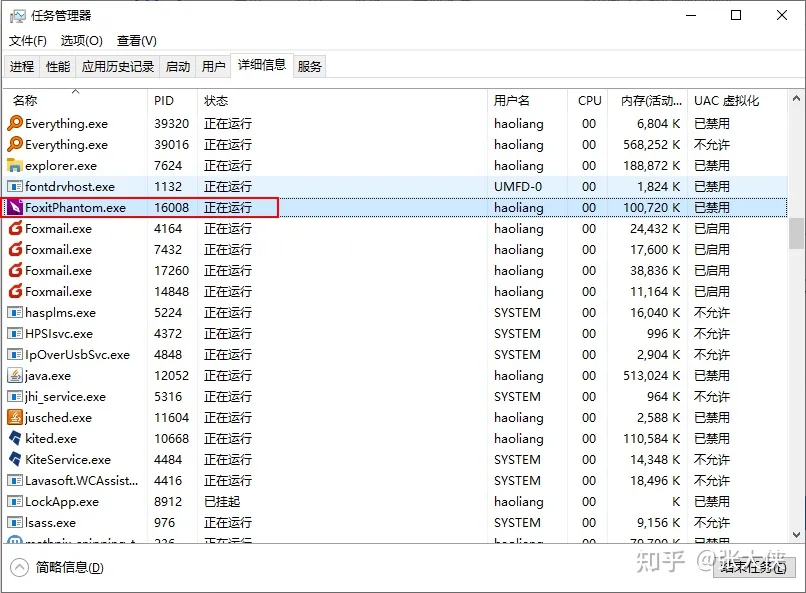Click the kited.exe Kite icon

(x=15, y=438)
